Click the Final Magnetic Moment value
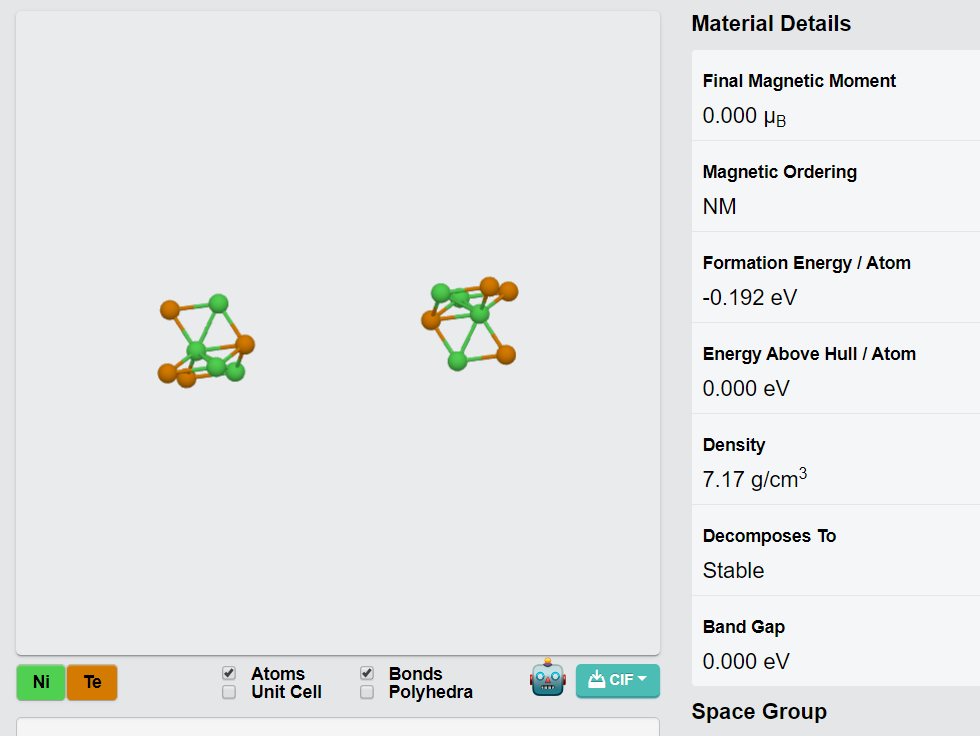The image size is (980, 736). click(x=744, y=116)
